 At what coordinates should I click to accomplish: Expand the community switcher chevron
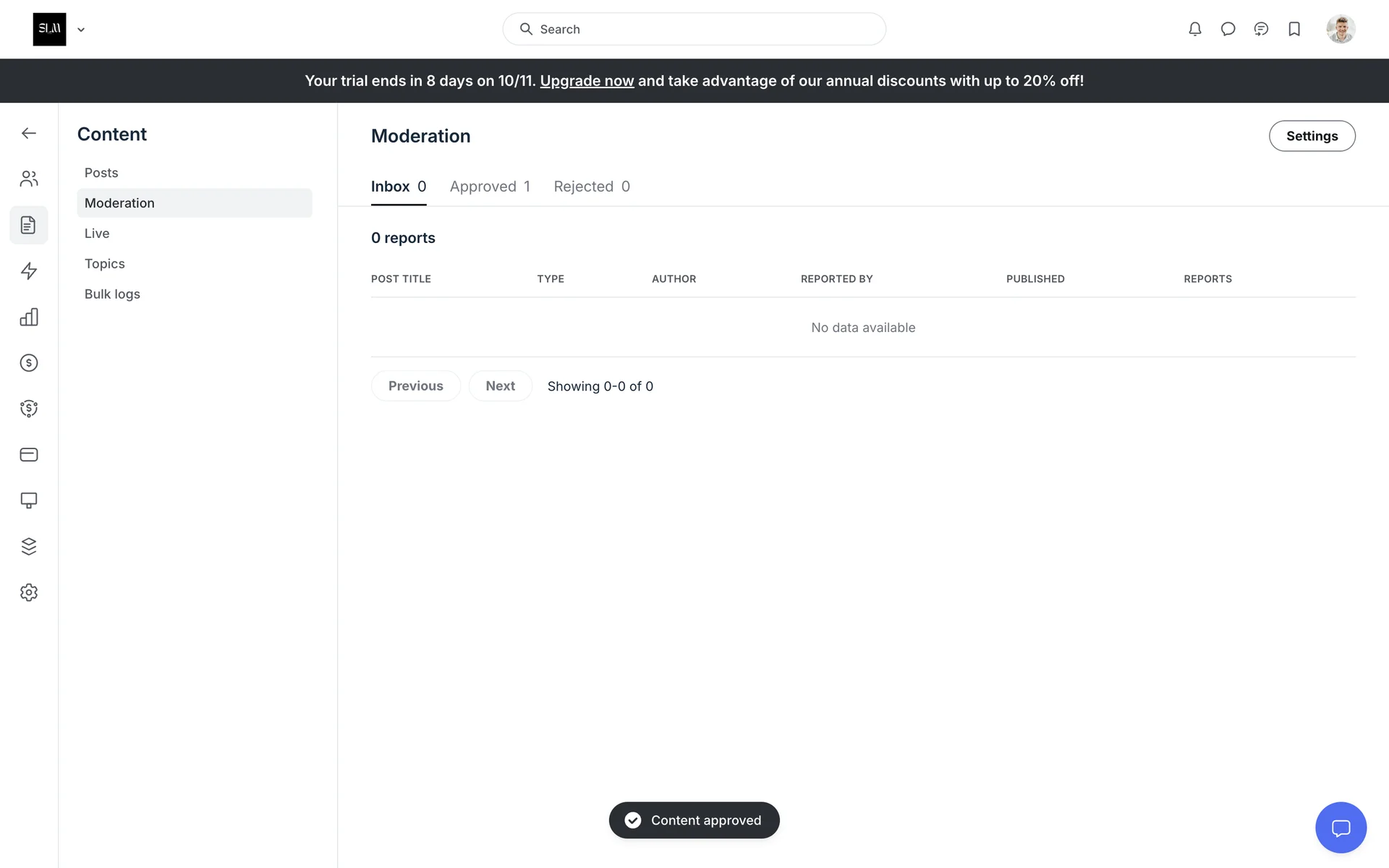click(81, 30)
